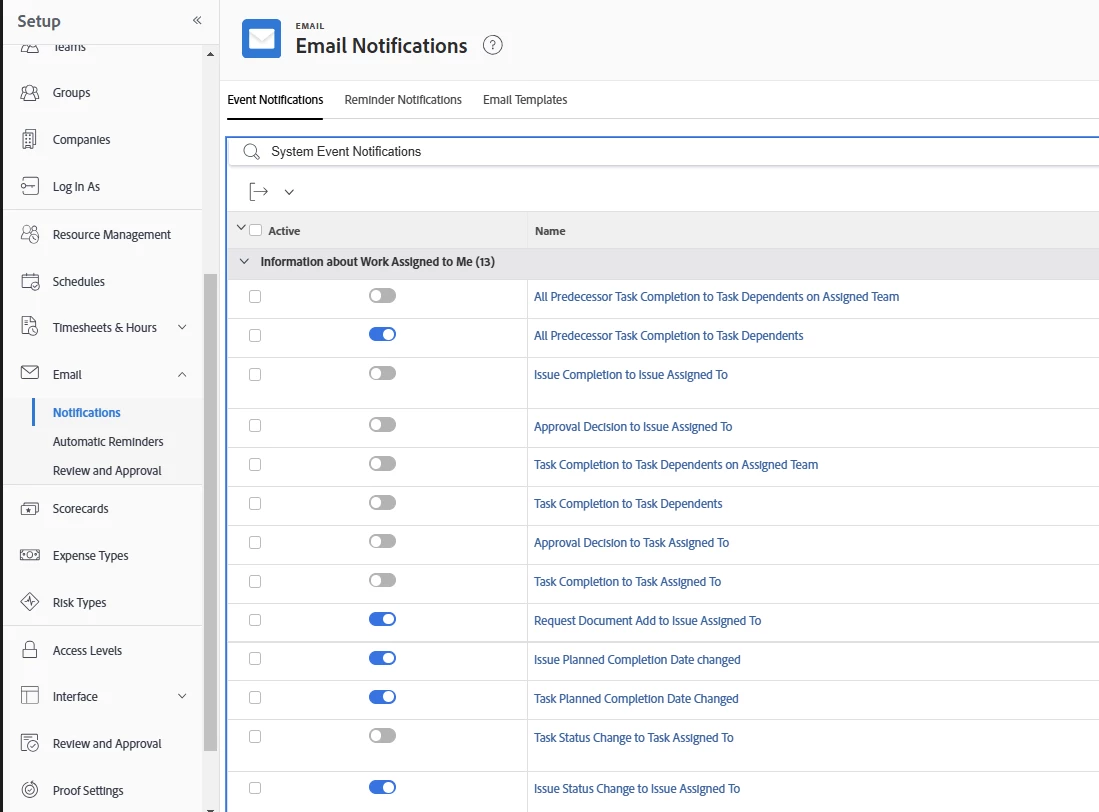Open Task Completion to Task Dependents on Assigned Team link

click(x=676, y=465)
